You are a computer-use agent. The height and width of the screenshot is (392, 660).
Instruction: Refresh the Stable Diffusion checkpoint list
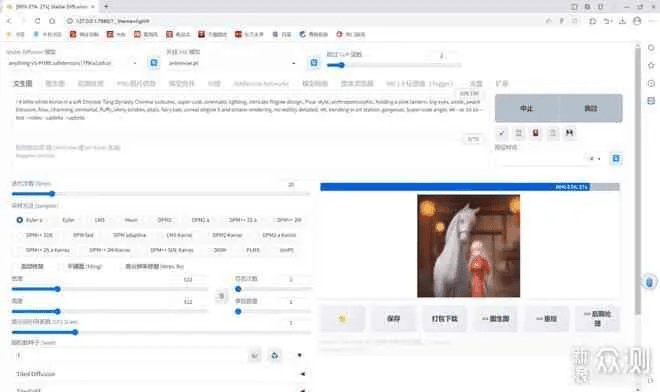click(x=154, y=63)
